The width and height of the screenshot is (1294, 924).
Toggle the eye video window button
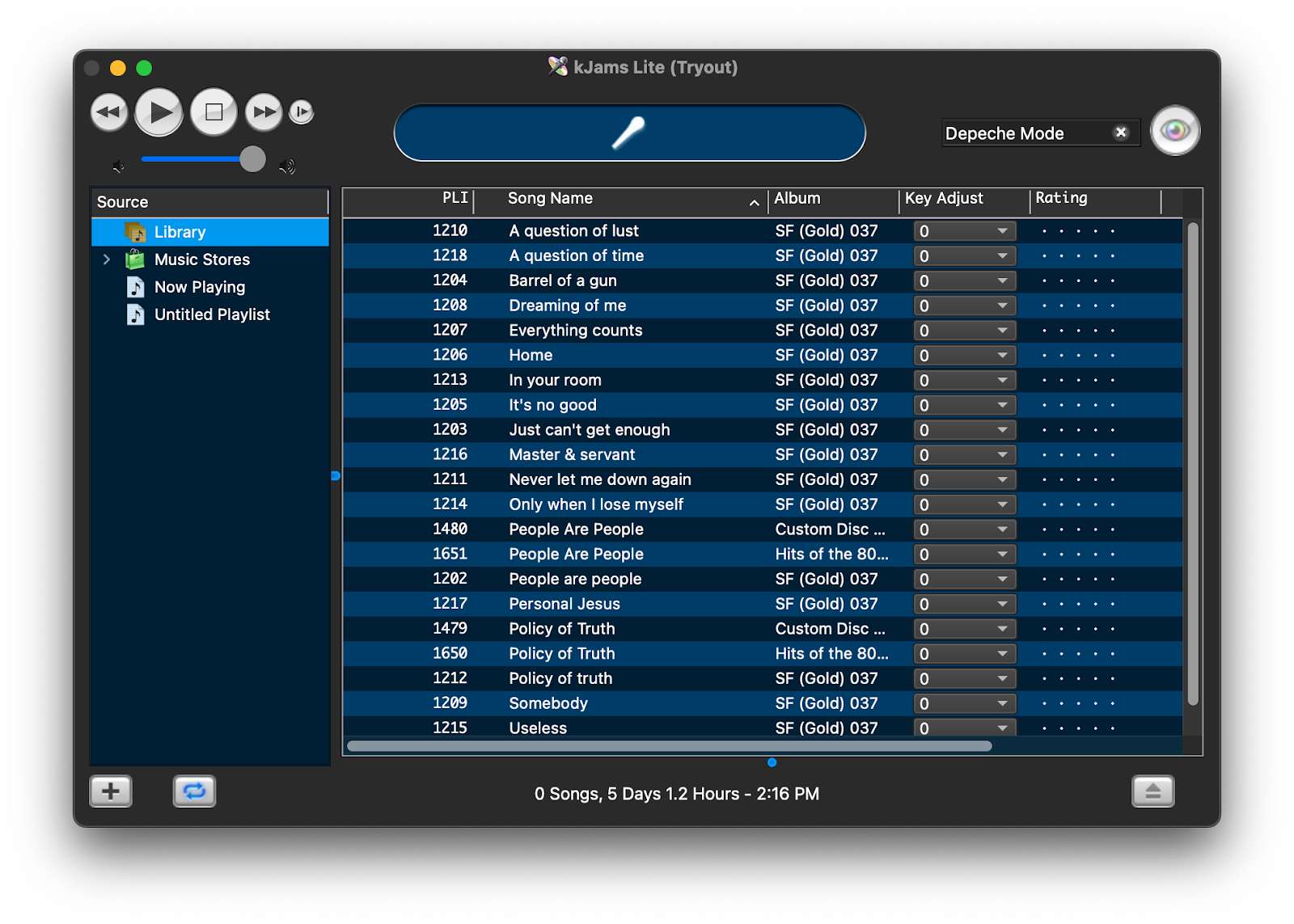pyautogui.click(x=1175, y=131)
